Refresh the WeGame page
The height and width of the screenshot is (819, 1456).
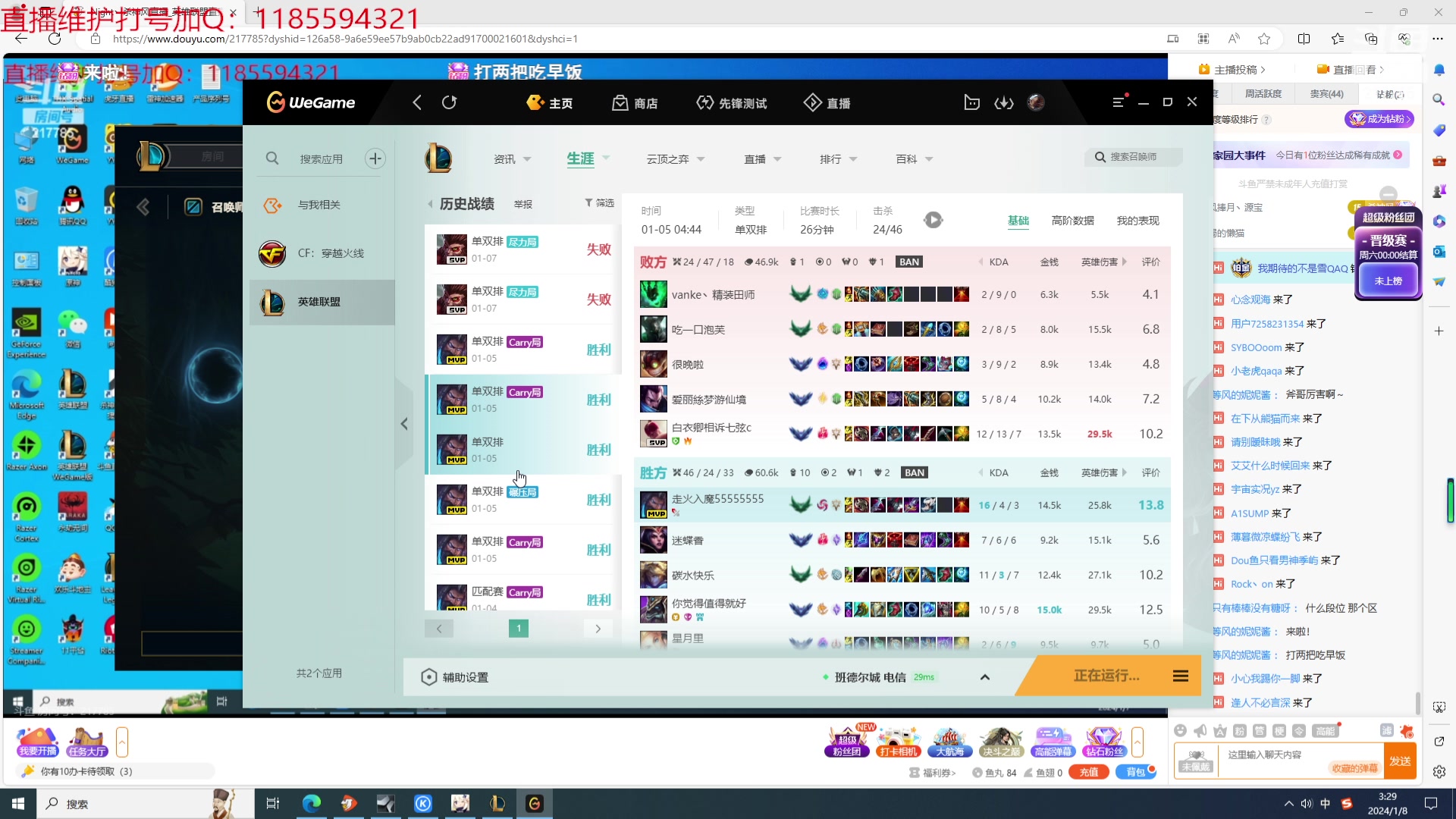(x=450, y=102)
